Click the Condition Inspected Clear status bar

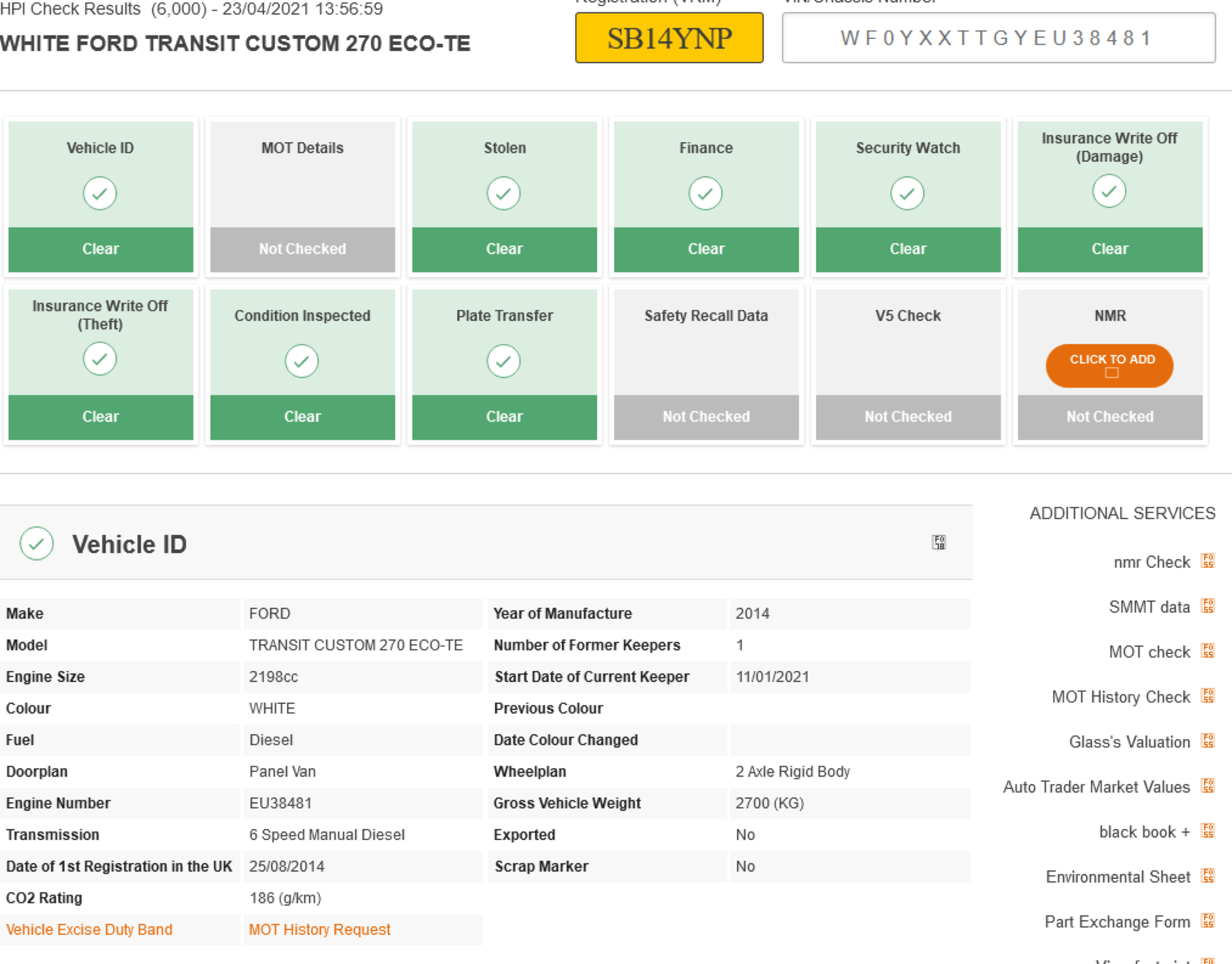point(302,417)
